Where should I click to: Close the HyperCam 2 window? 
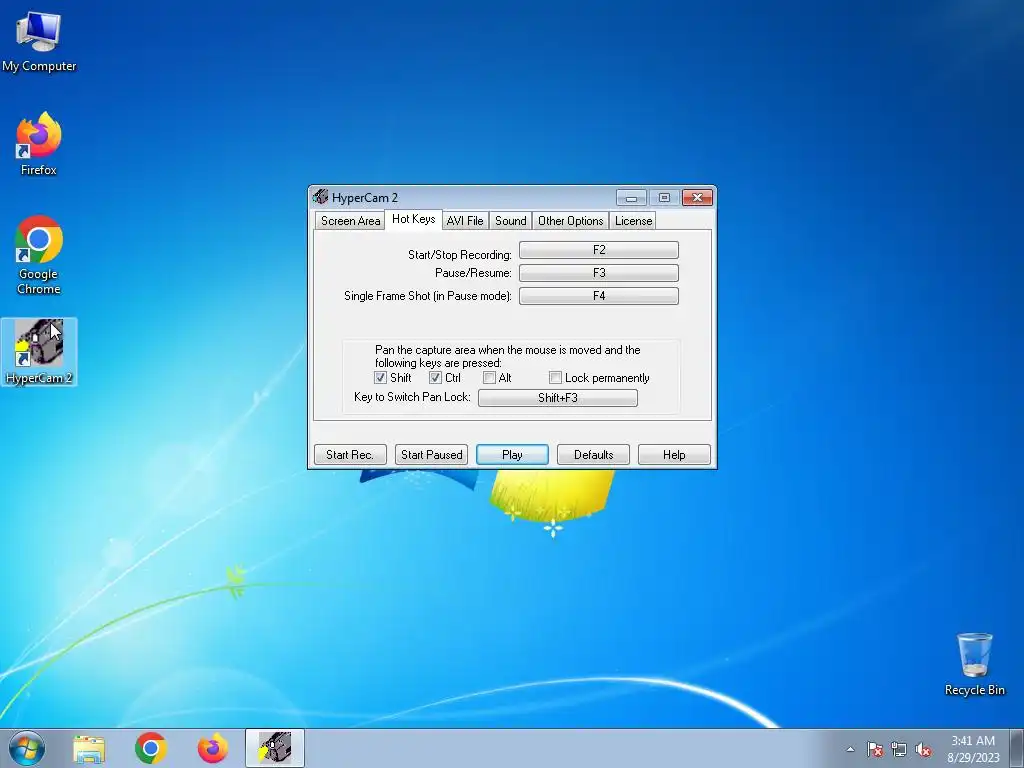(x=697, y=197)
